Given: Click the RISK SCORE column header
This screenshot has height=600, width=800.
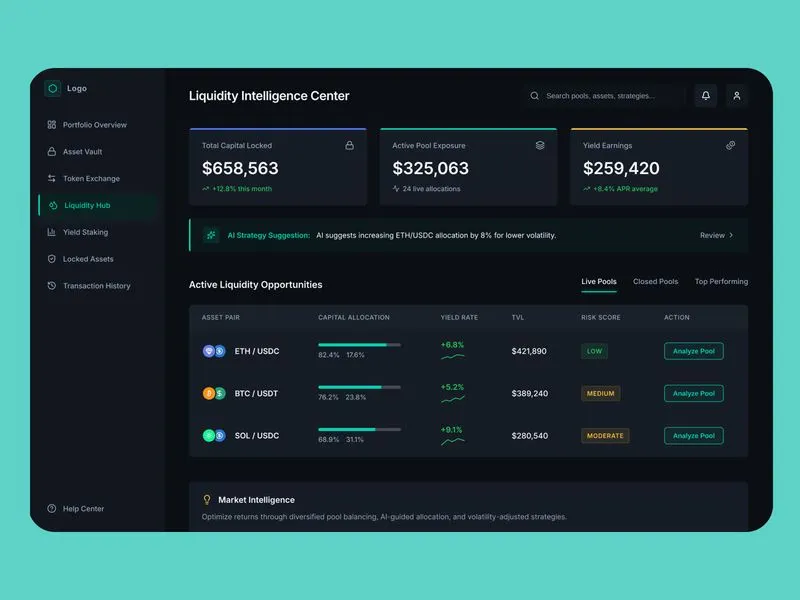Looking at the screenshot, I should click(601, 317).
